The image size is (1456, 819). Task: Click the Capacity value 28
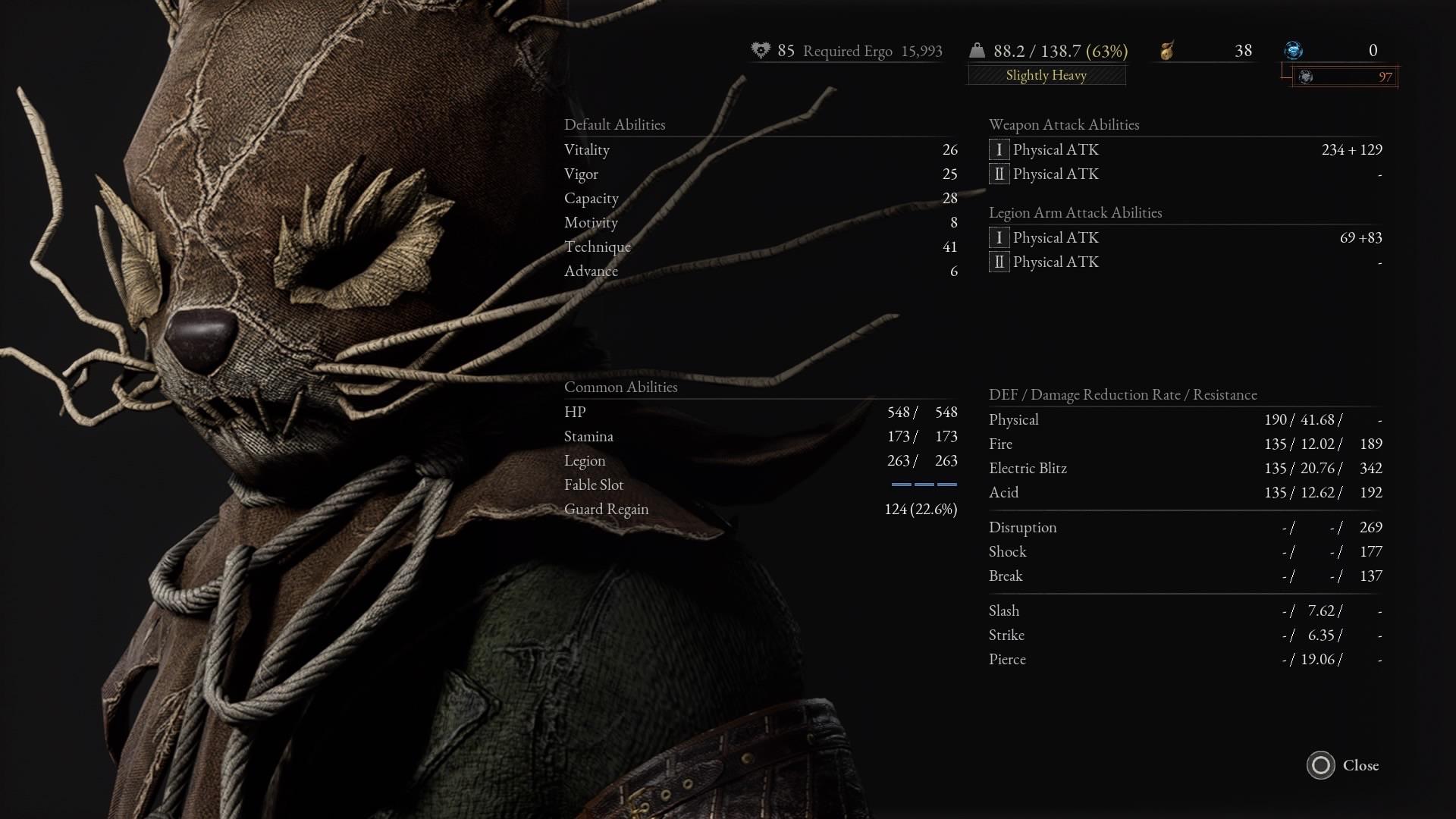click(x=949, y=198)
